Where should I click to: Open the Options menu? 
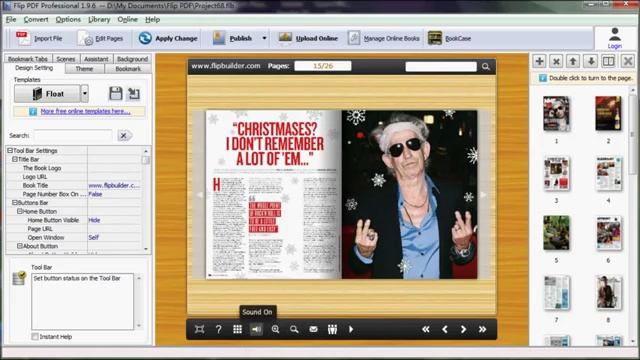68,20
